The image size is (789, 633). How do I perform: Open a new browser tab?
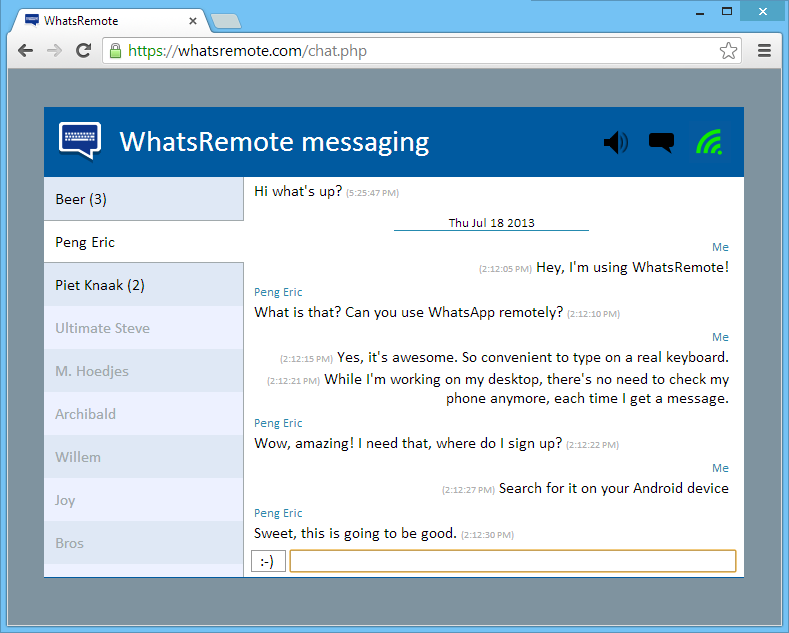click(225, 21)
